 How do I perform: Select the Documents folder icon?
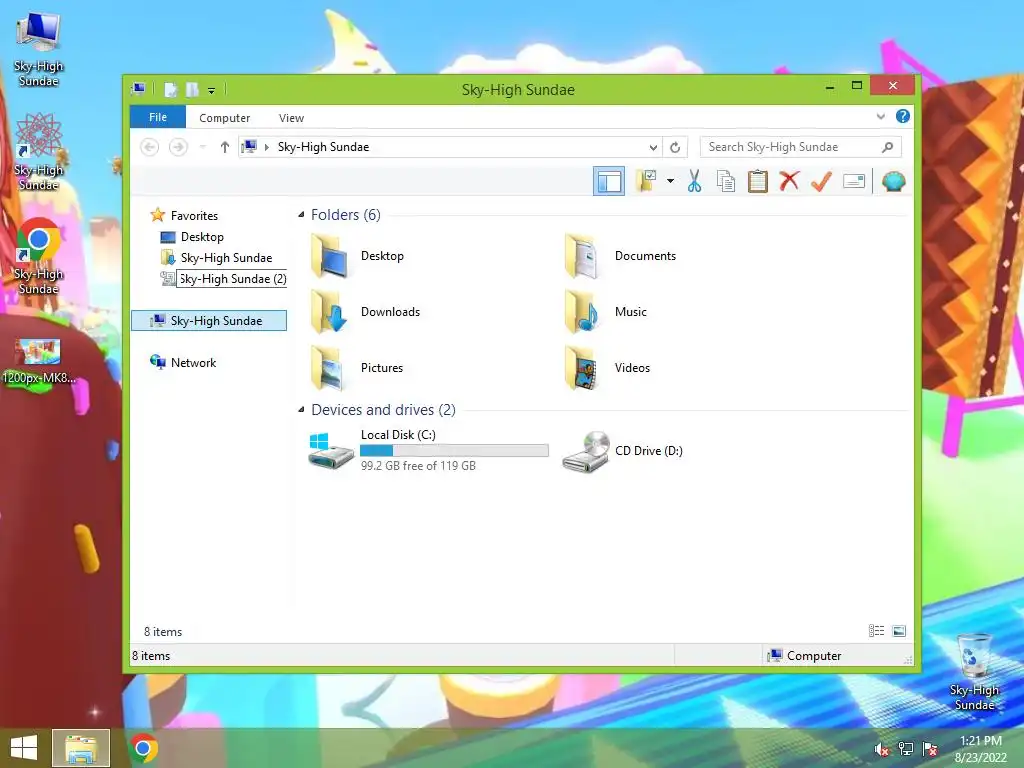coord(583,257)
